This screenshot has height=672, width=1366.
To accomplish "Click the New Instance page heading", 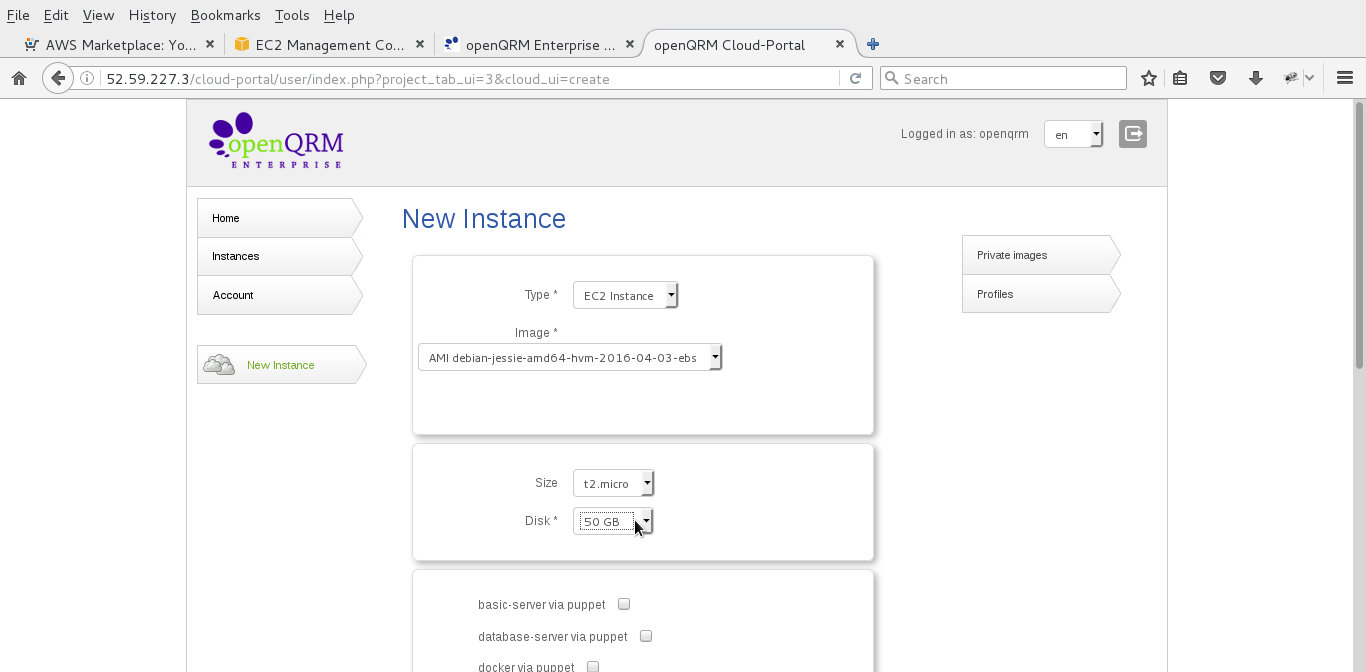I will pyautogui.click(x=484, y=219).
